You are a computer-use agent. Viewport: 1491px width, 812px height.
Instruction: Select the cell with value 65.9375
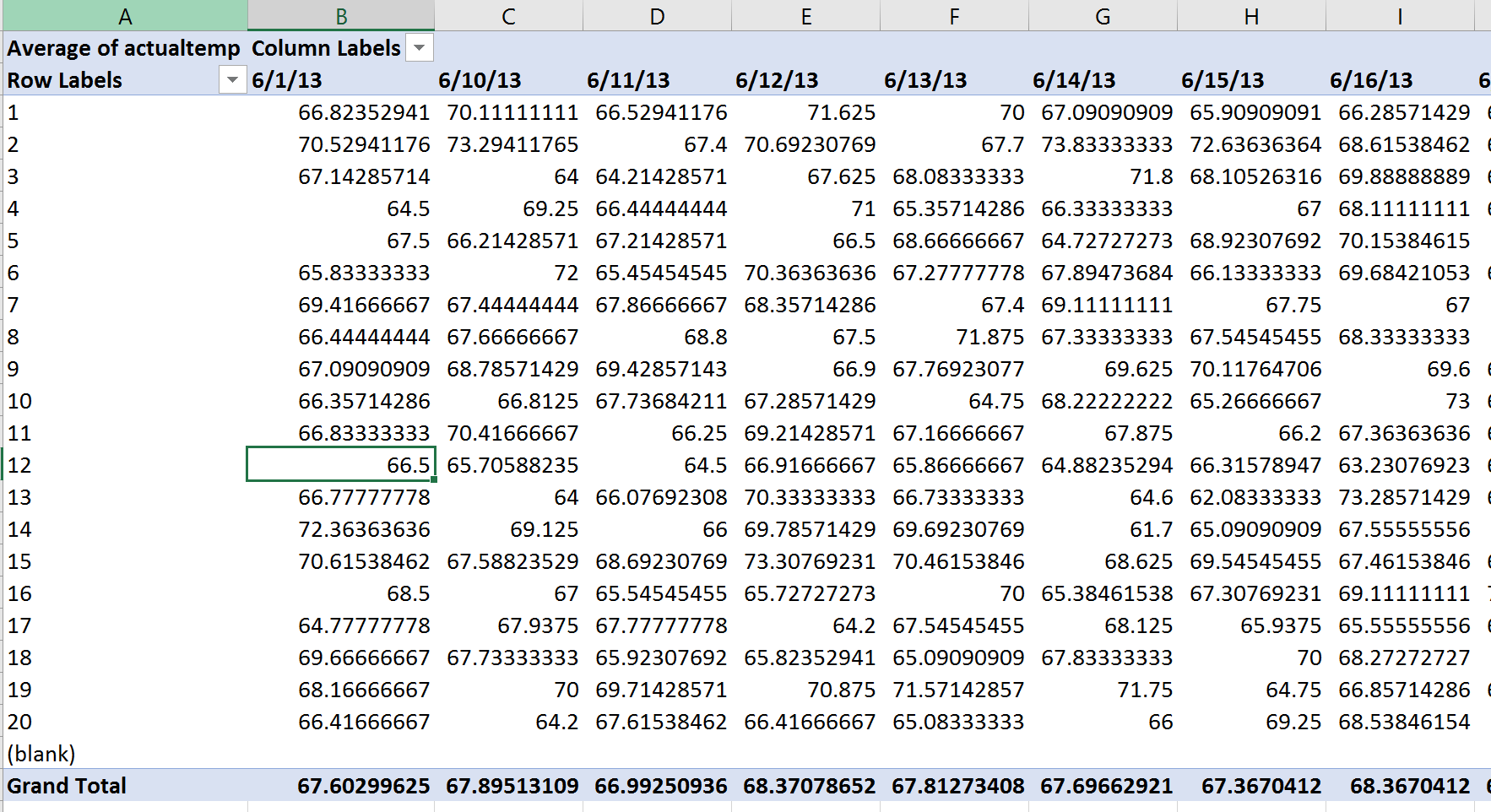coord(1251,625)
